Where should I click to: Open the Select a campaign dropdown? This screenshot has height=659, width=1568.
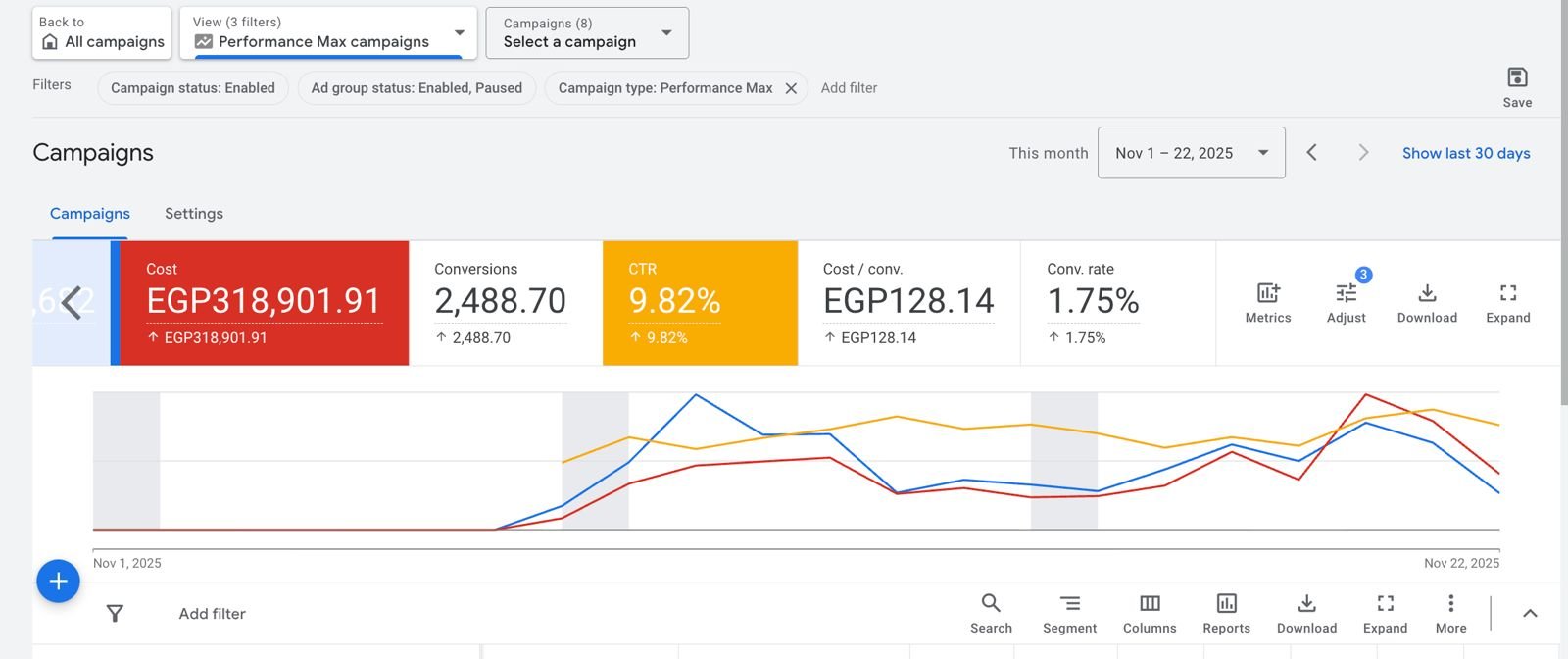pyautogui.click(x=587, y=33)
